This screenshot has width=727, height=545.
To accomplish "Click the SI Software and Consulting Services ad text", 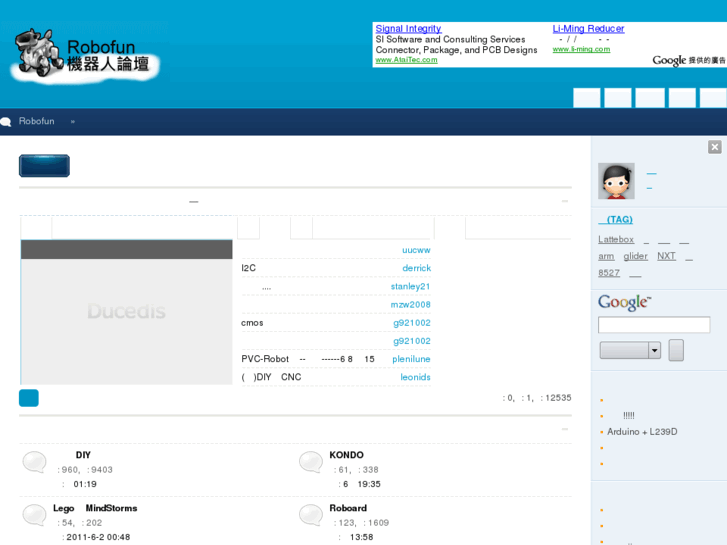I will point(450,39).
